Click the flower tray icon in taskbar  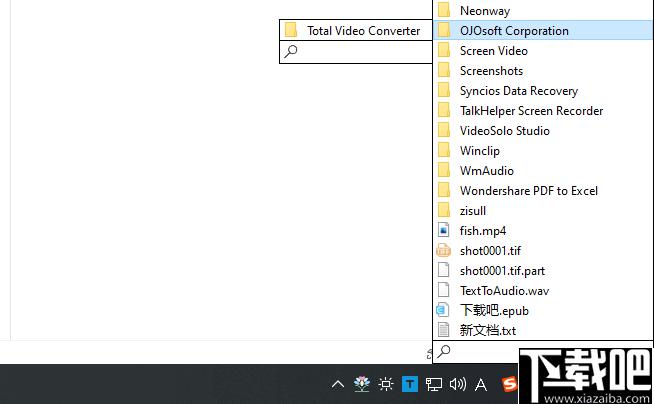point(362,384)
